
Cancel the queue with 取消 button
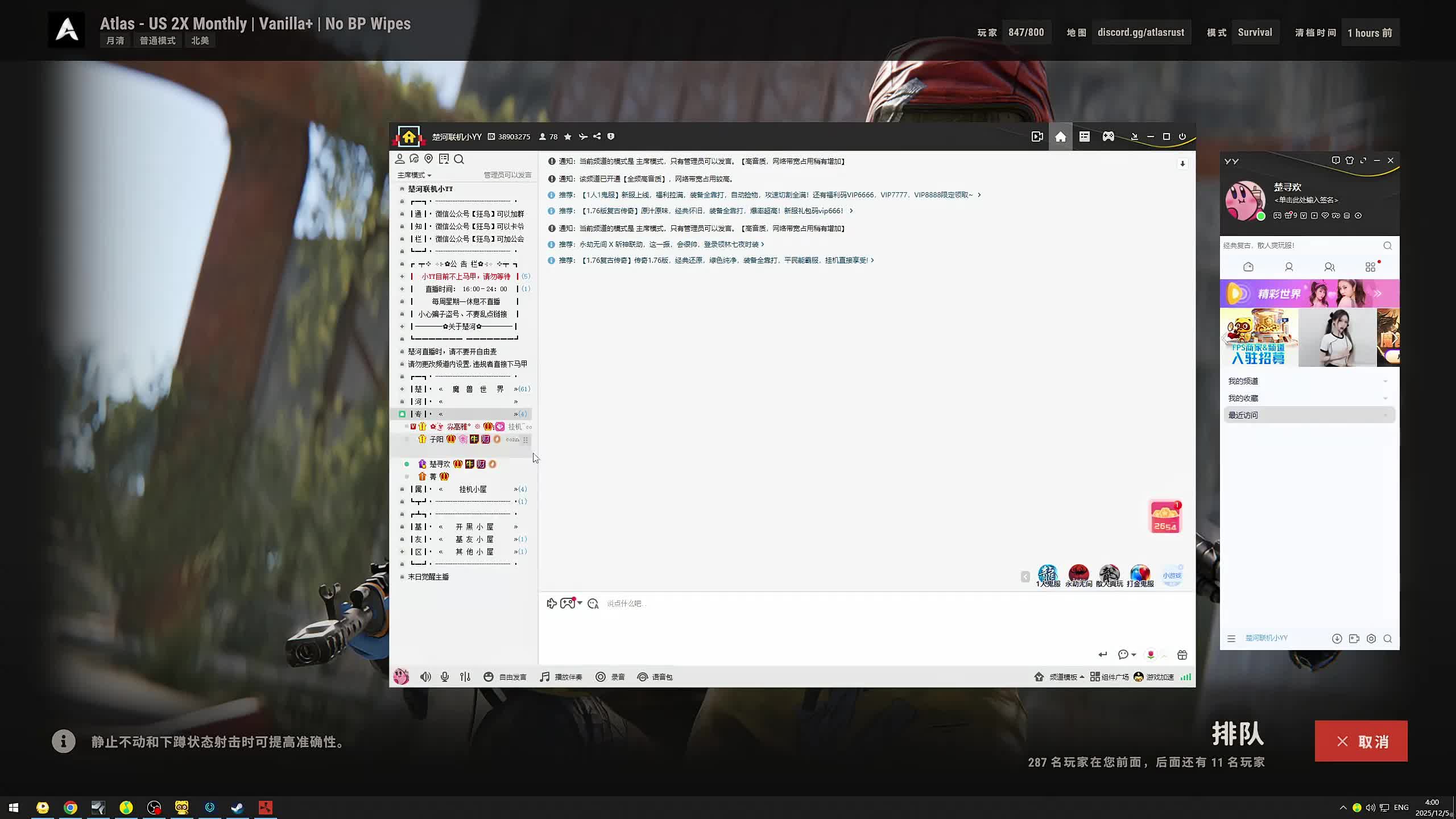tap(1360, 741)
